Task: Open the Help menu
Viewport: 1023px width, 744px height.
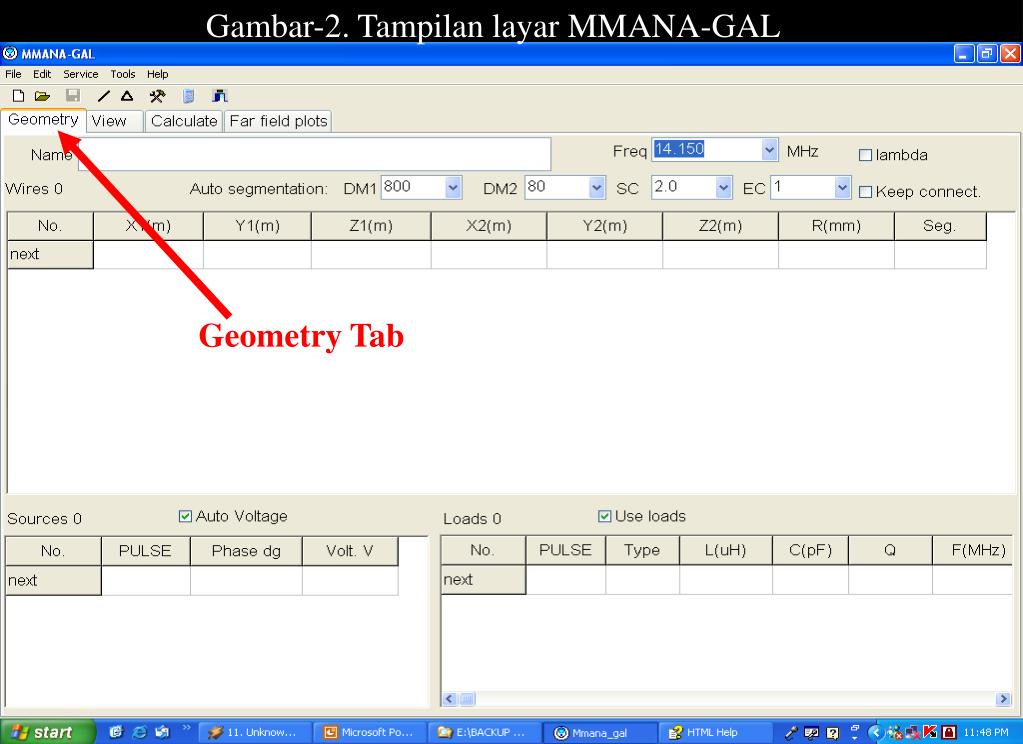Action: point(157,74)
